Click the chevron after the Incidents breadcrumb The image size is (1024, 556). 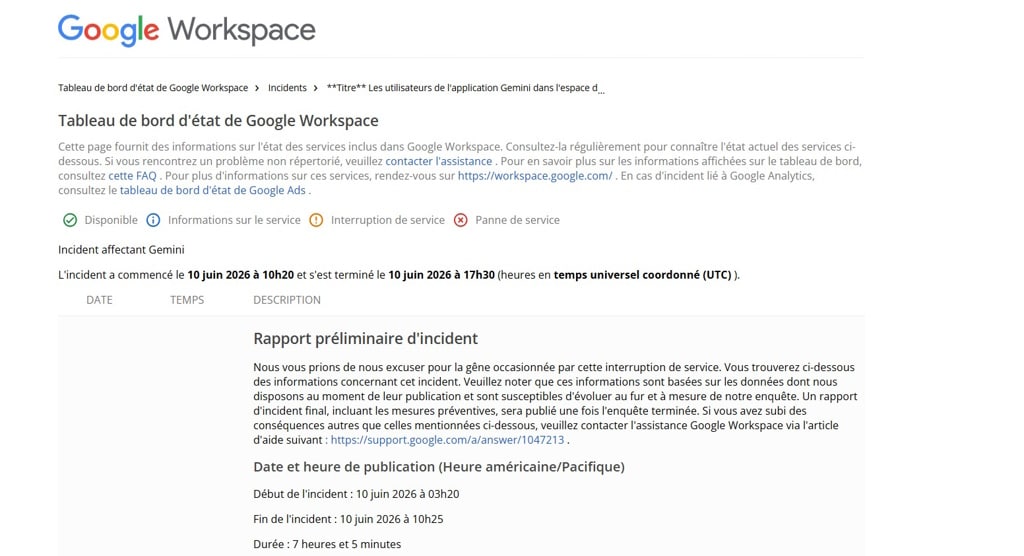[315, 88]
